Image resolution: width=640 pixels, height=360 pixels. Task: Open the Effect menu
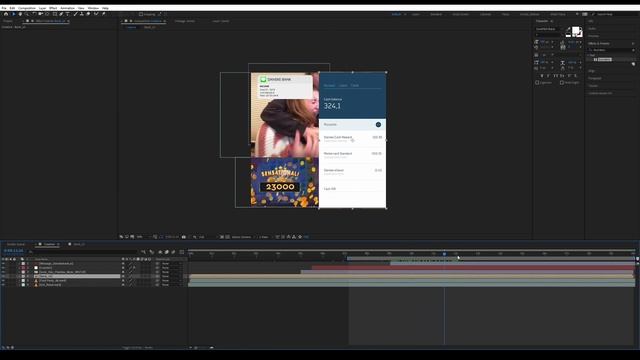pyautogui.click(x=53, y=8)
